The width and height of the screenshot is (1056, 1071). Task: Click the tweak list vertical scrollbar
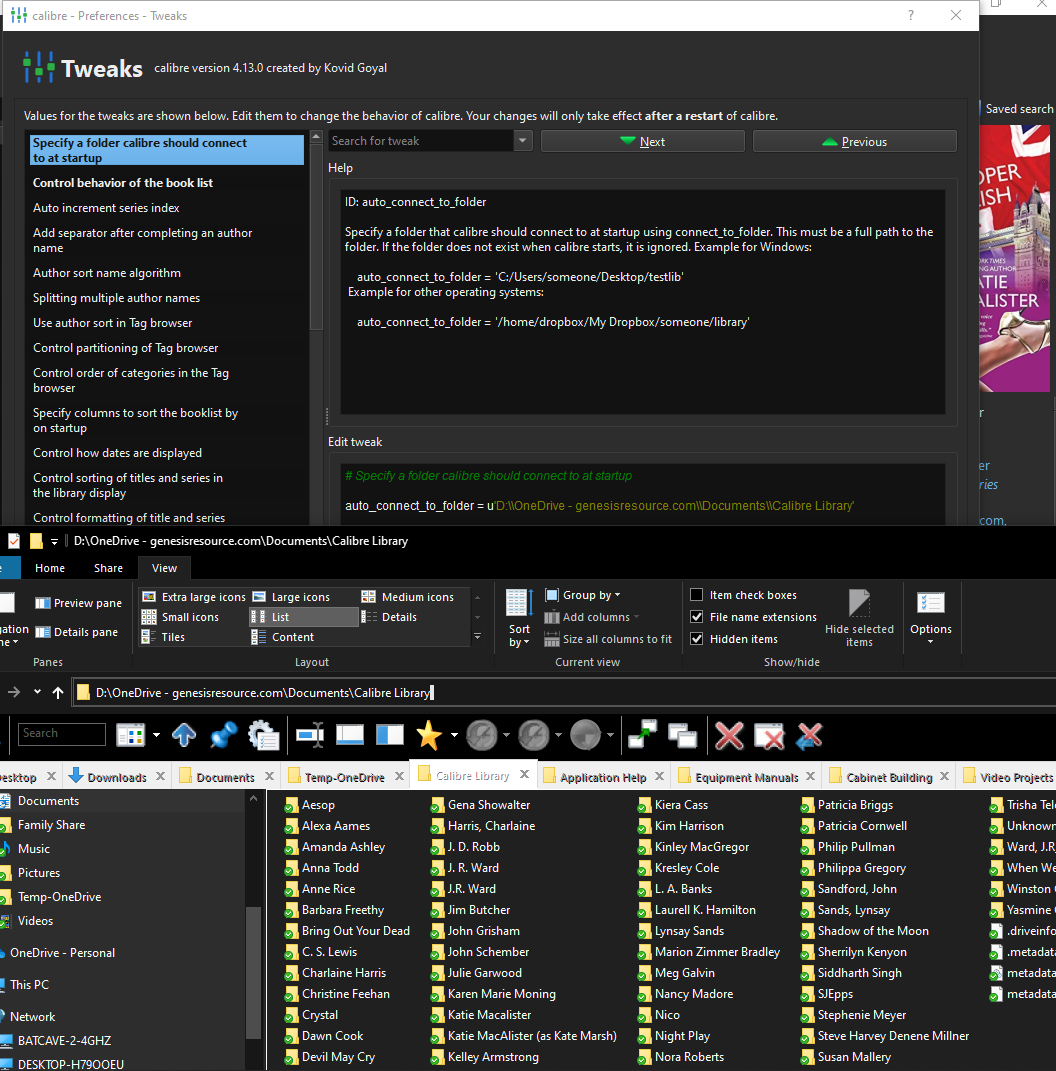tap(316, 236)
